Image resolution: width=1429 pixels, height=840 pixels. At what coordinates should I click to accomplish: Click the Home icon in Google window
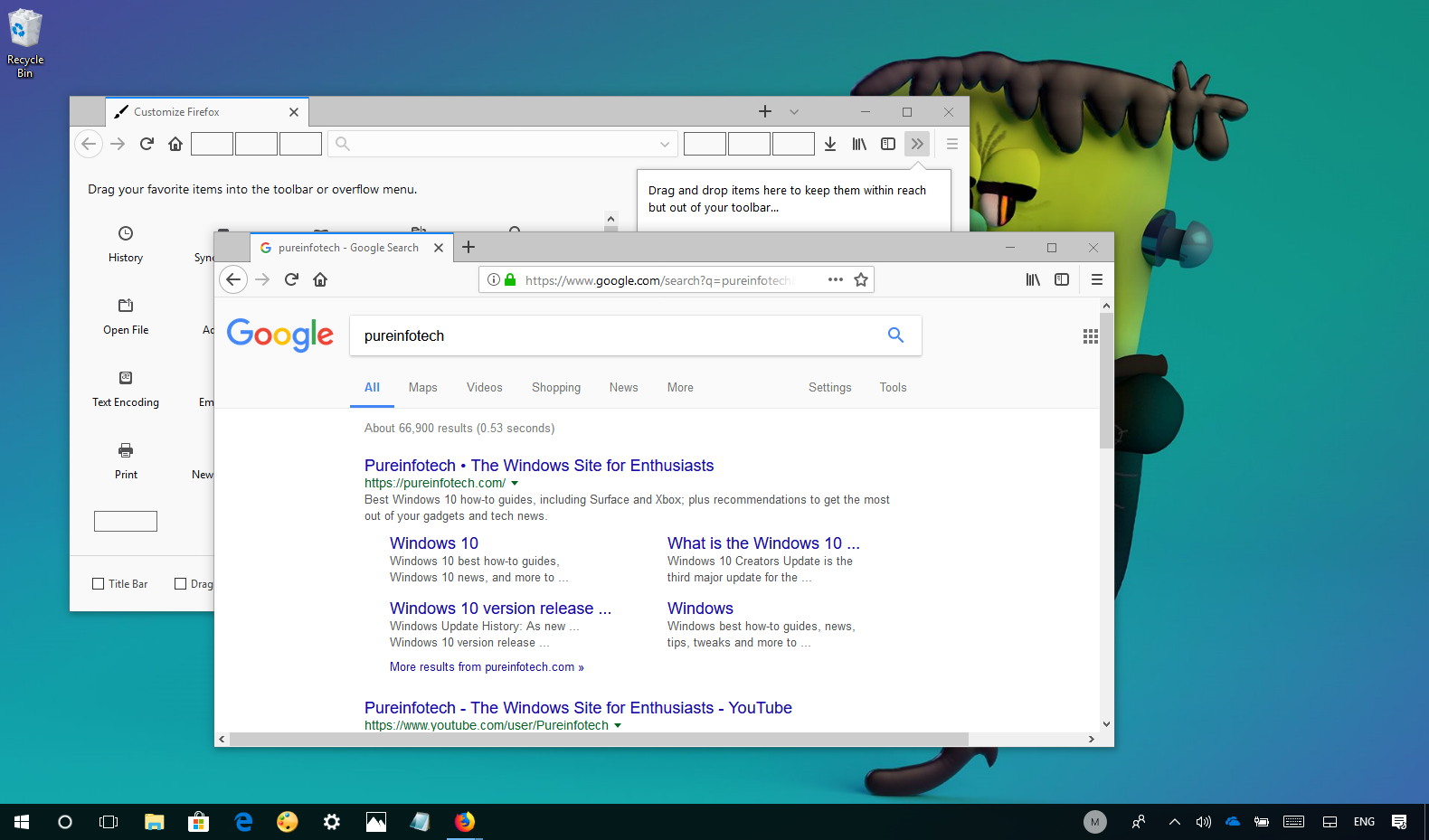click(x=320, y=279)
